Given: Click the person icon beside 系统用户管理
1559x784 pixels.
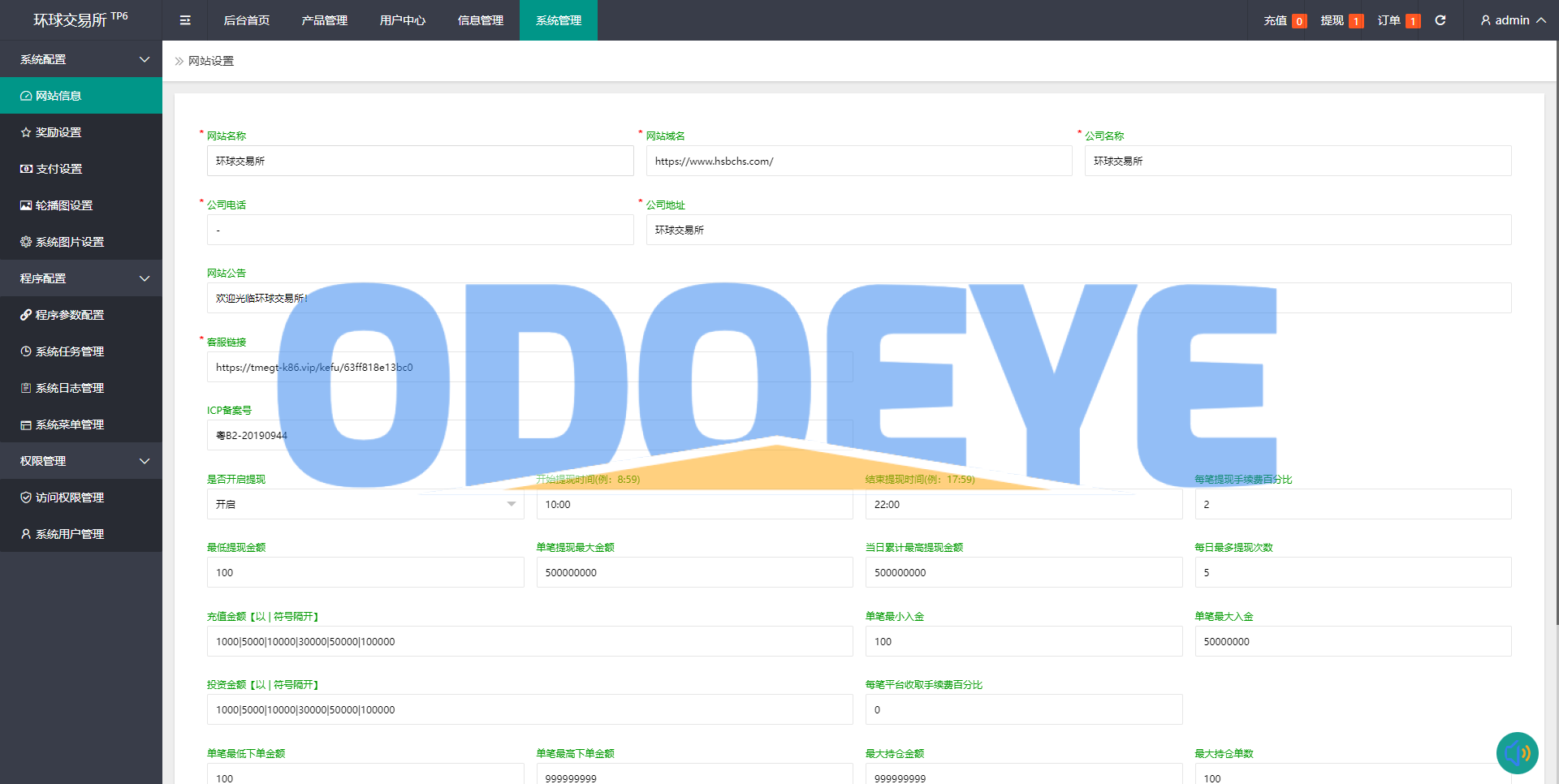Looking at the screenshot, I should [x=26, y=534].
